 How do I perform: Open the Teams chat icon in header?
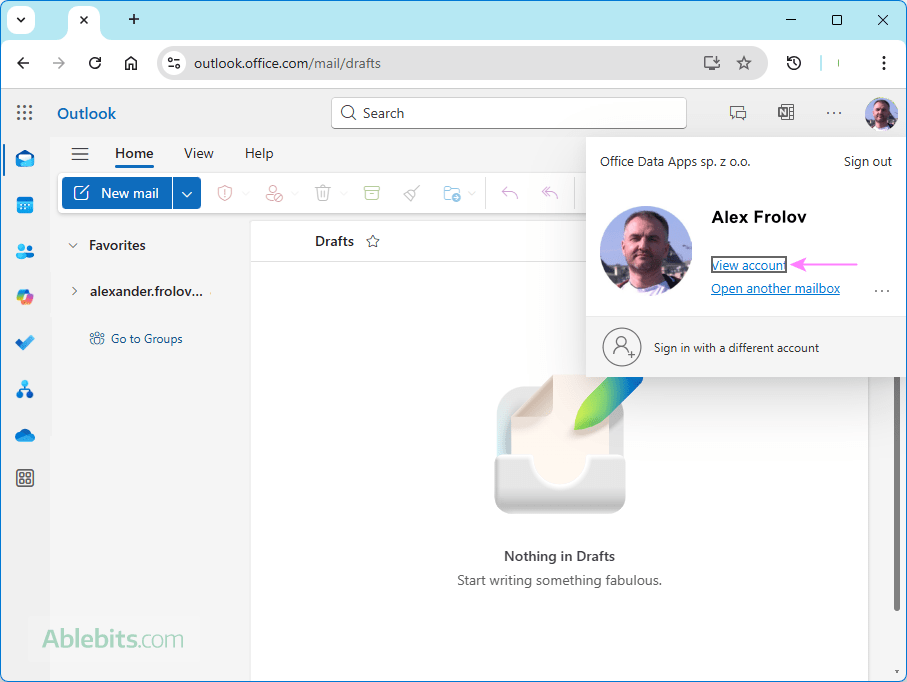pyautogui.click(x=738, y=112)
